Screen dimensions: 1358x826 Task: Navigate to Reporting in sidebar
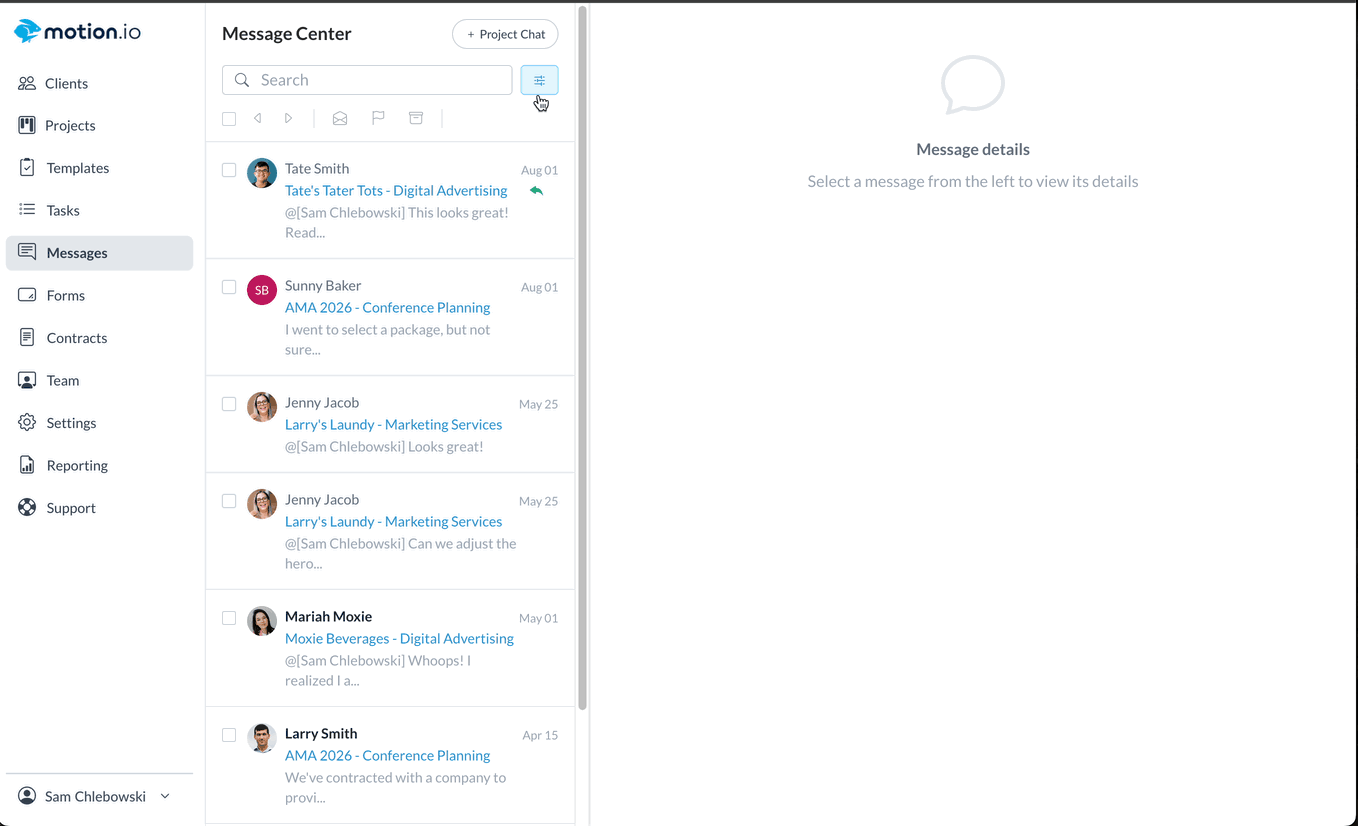click(76, 465)
